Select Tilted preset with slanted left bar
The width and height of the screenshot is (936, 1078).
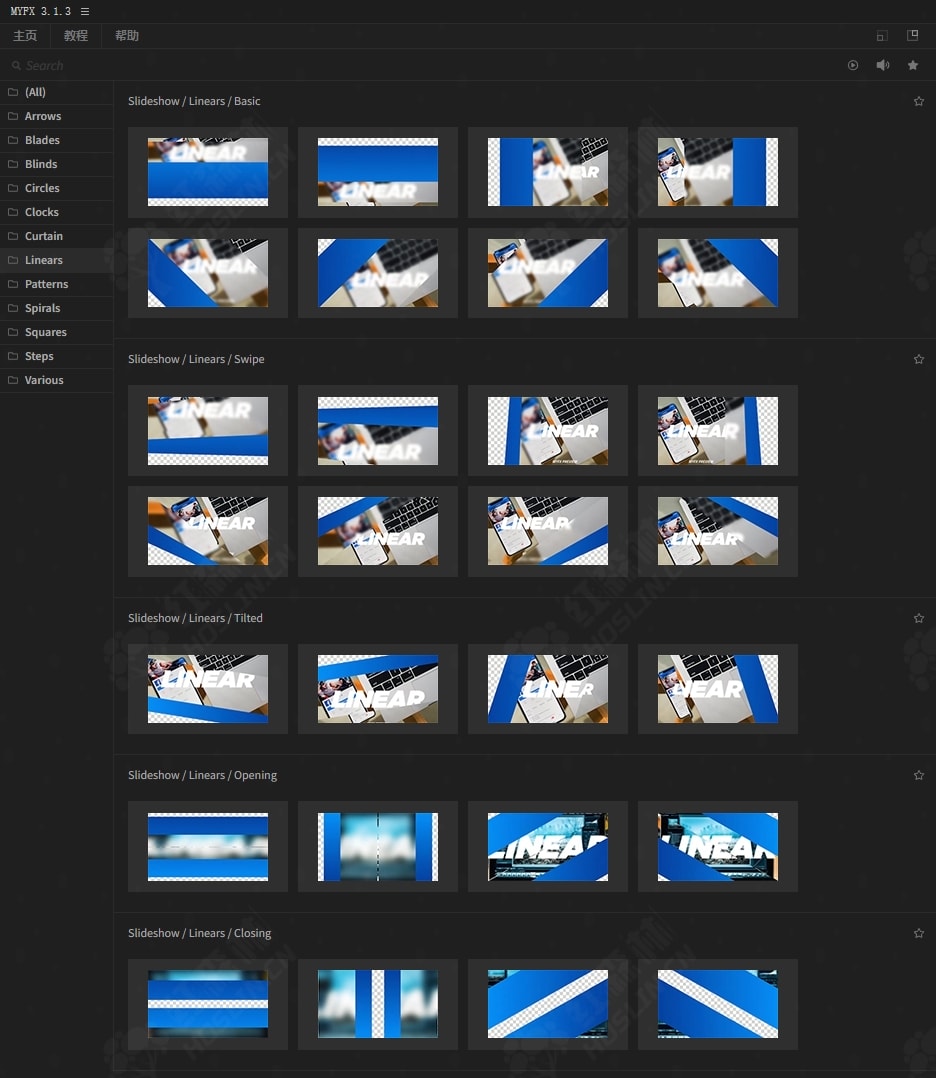[x=547, y=689]
